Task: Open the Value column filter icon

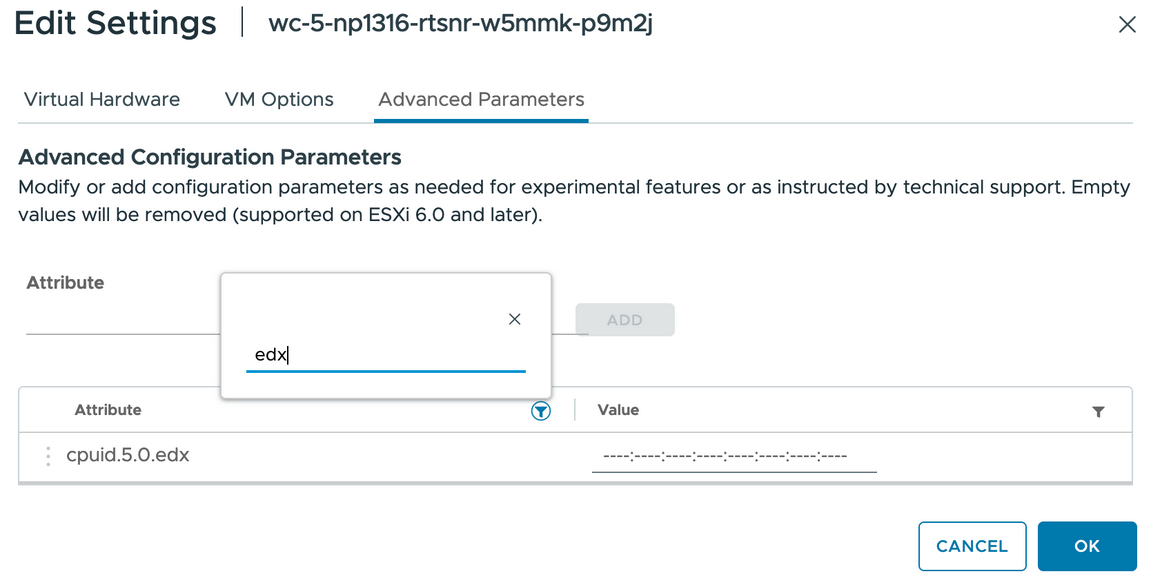Action: (1098, 411)
